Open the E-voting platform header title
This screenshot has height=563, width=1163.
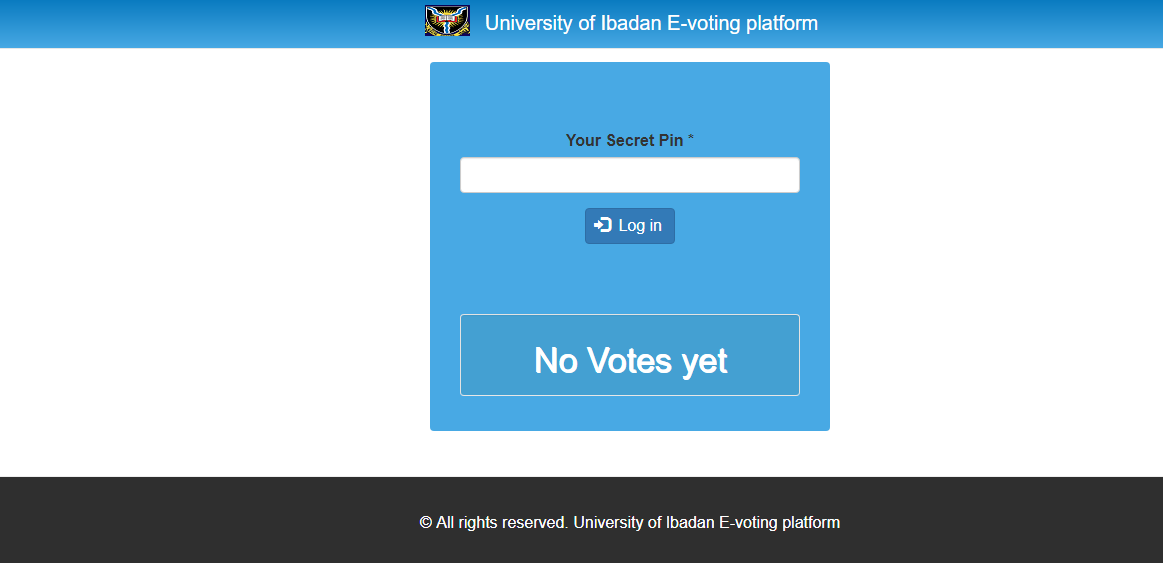click(x=651, y=23)
